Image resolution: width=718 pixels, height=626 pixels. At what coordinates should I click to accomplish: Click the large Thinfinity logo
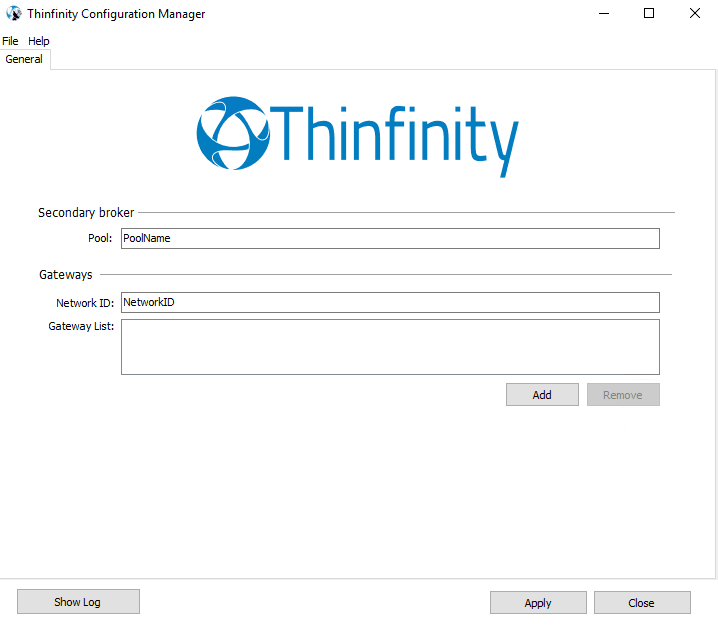click(x=357, y=136)
